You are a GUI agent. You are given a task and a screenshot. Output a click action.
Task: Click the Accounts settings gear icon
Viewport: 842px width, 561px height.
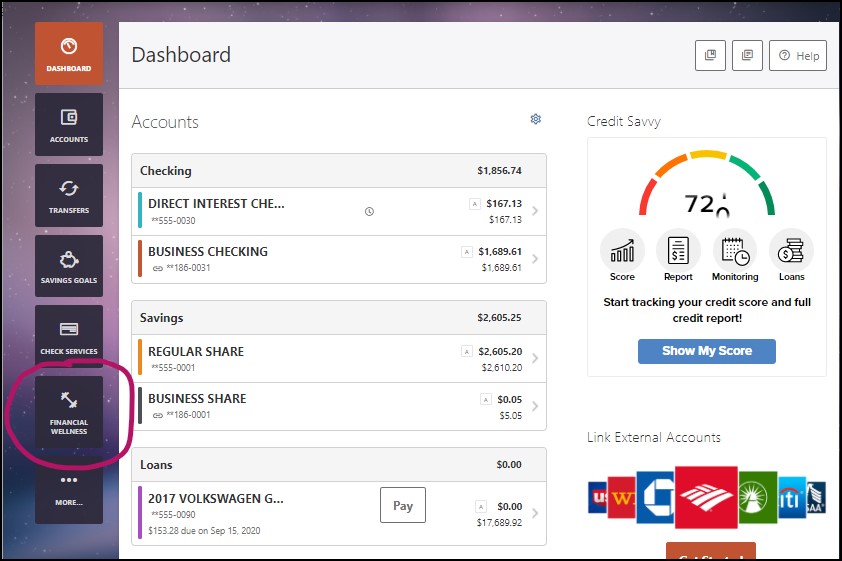535,120
